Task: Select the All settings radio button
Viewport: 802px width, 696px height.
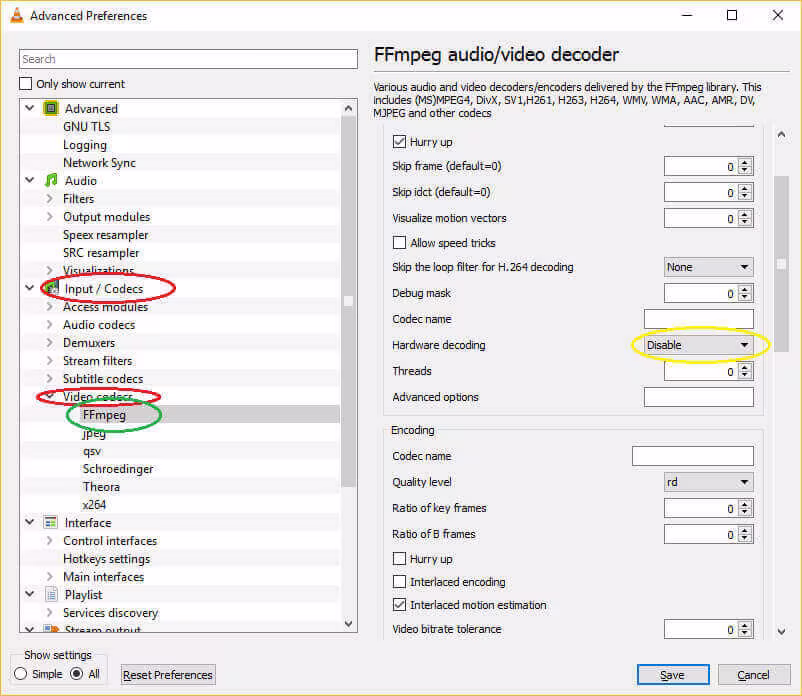Action: point(76,674)
